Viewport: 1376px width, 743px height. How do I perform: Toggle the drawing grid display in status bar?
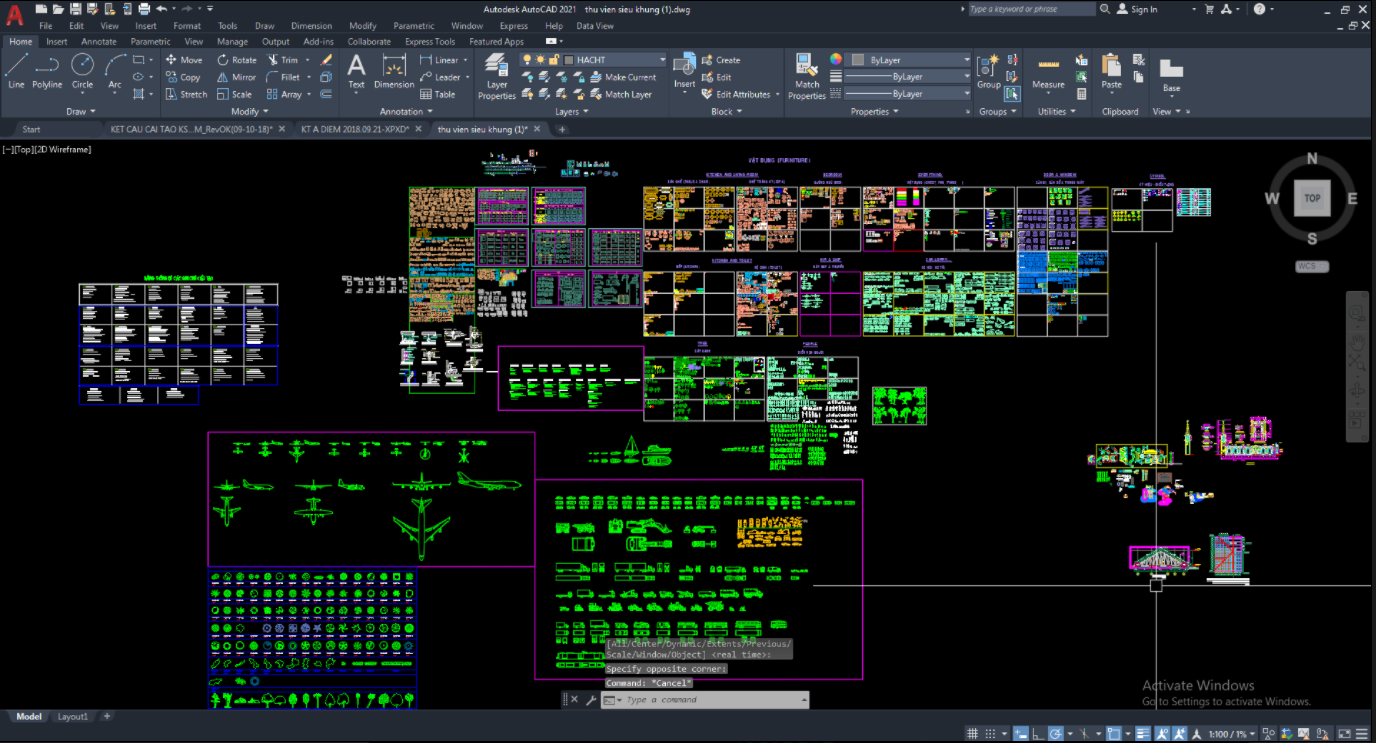pos(972,734)
